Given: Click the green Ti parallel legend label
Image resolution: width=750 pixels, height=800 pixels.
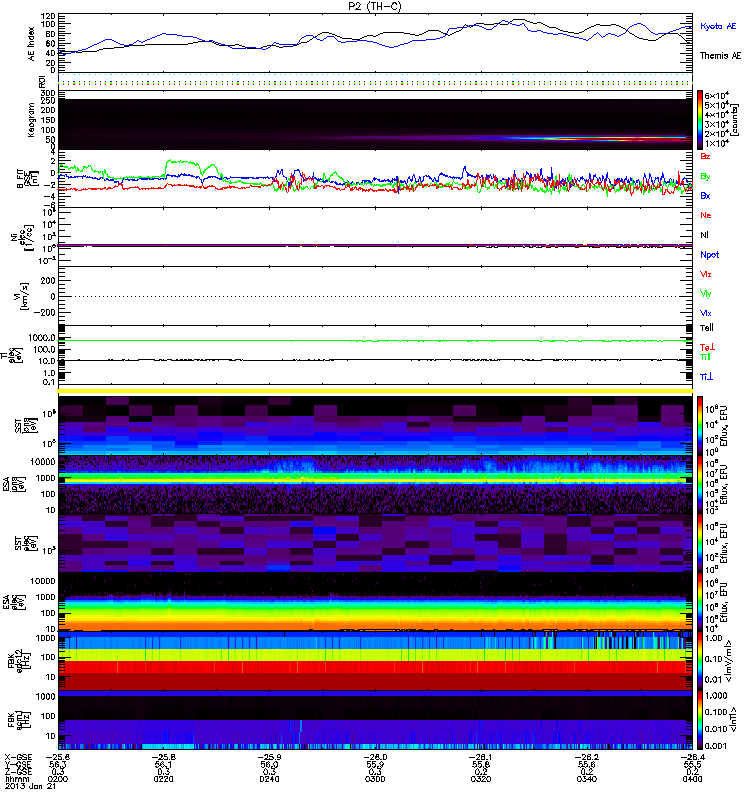Looking at the screenshot, I should point(705,357).
